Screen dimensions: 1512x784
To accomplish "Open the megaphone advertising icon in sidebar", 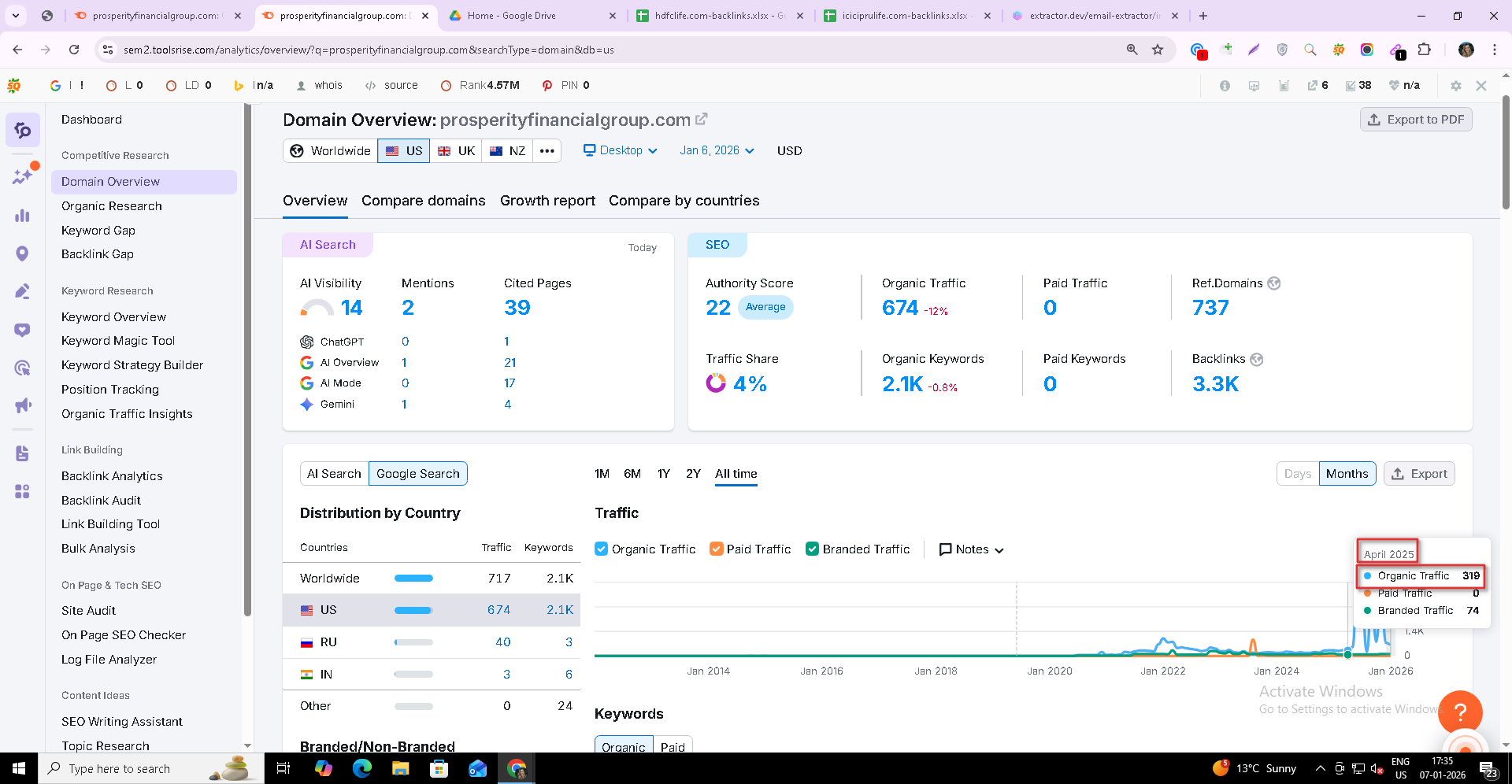I will (22, 405).
